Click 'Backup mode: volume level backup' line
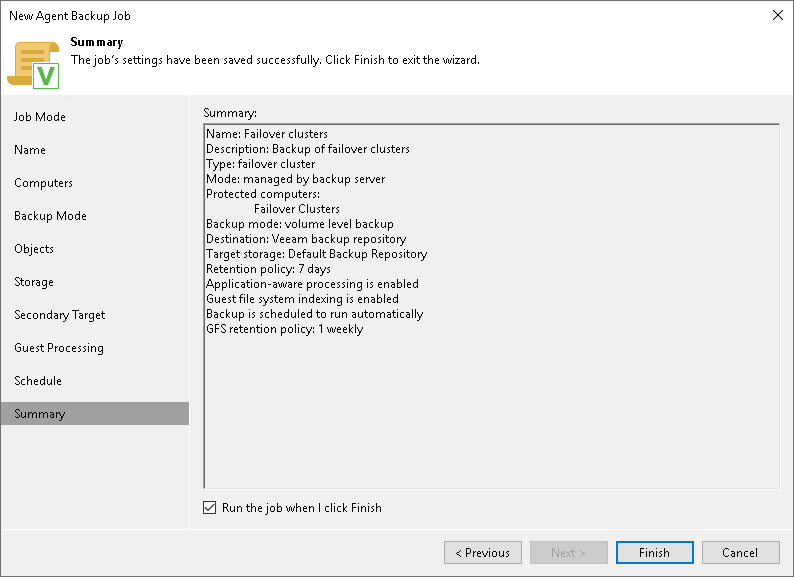 300,224
